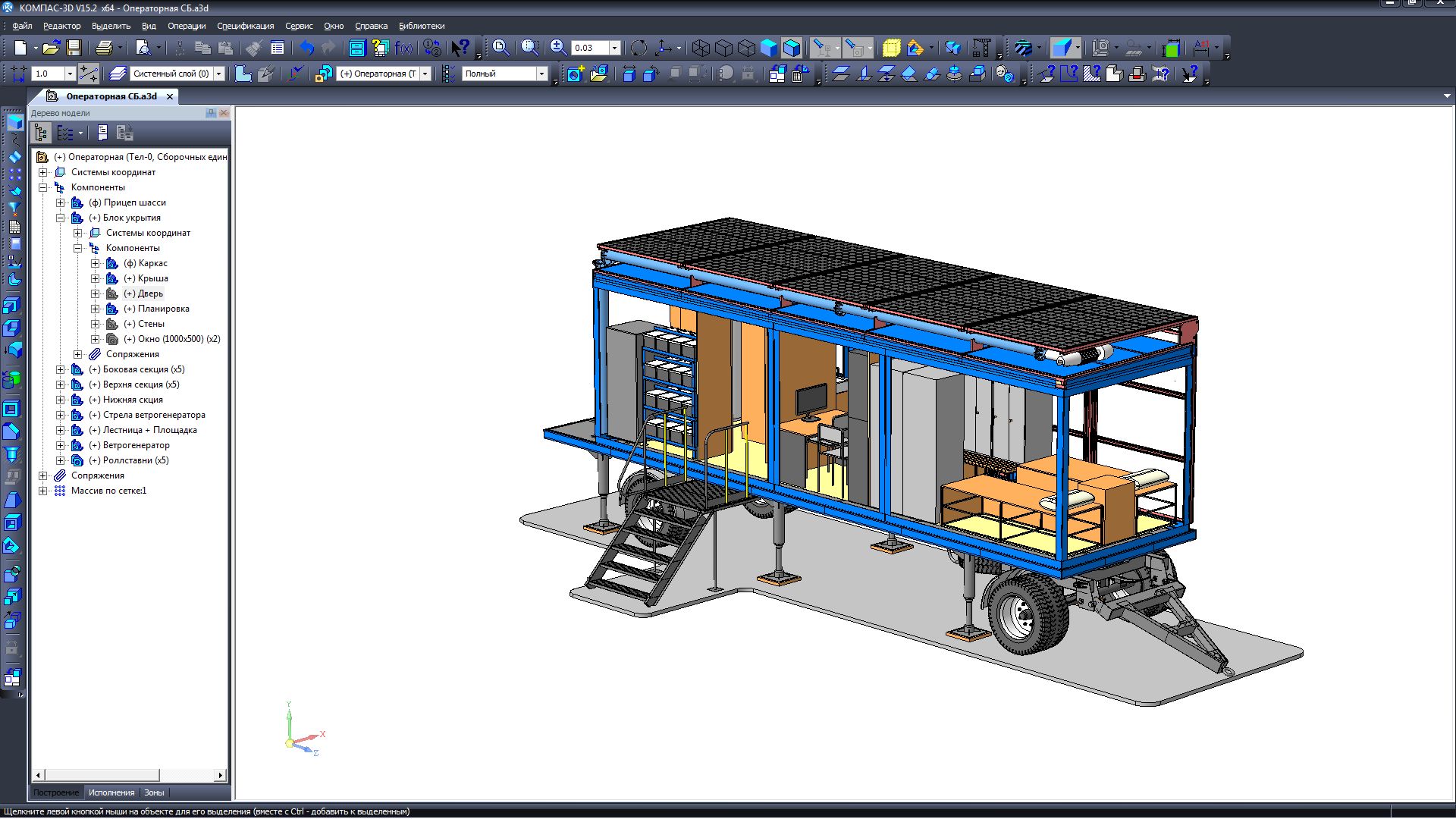Expand the Прицеп шасси tree node
1456x819 pixels.
tap(61, 202)
